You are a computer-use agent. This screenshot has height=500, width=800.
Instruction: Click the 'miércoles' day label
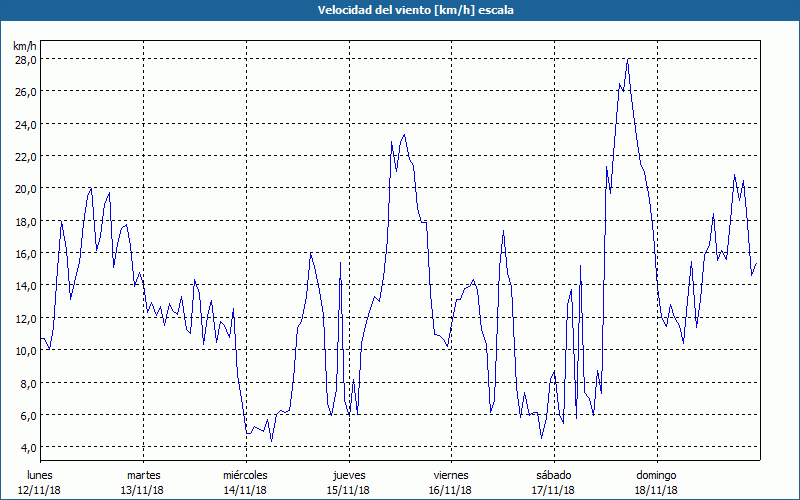pos(245,475)
